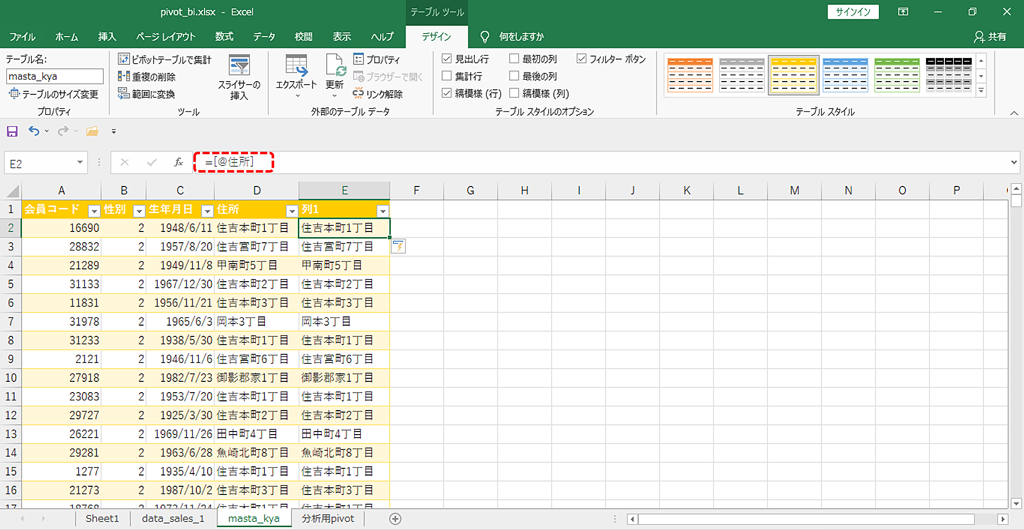The width and height of the screenshot is (1024, 530).
Task: Apply the gray table style
Action: click(x=741, y=75)
